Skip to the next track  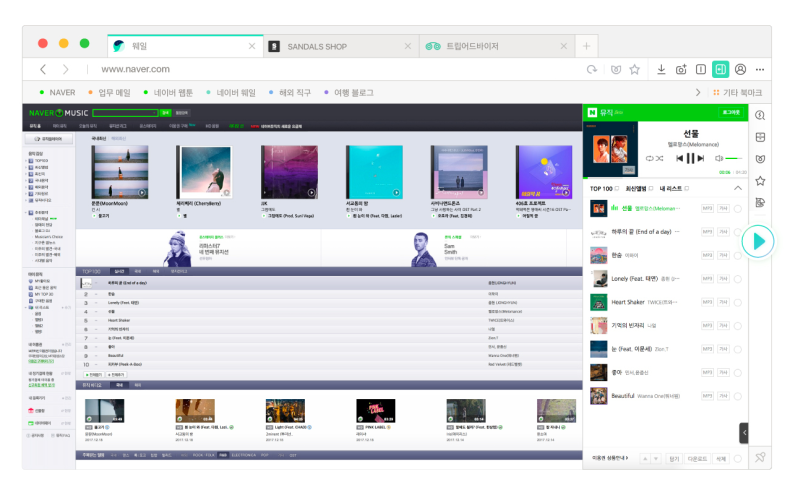click(x=702, y=158)
